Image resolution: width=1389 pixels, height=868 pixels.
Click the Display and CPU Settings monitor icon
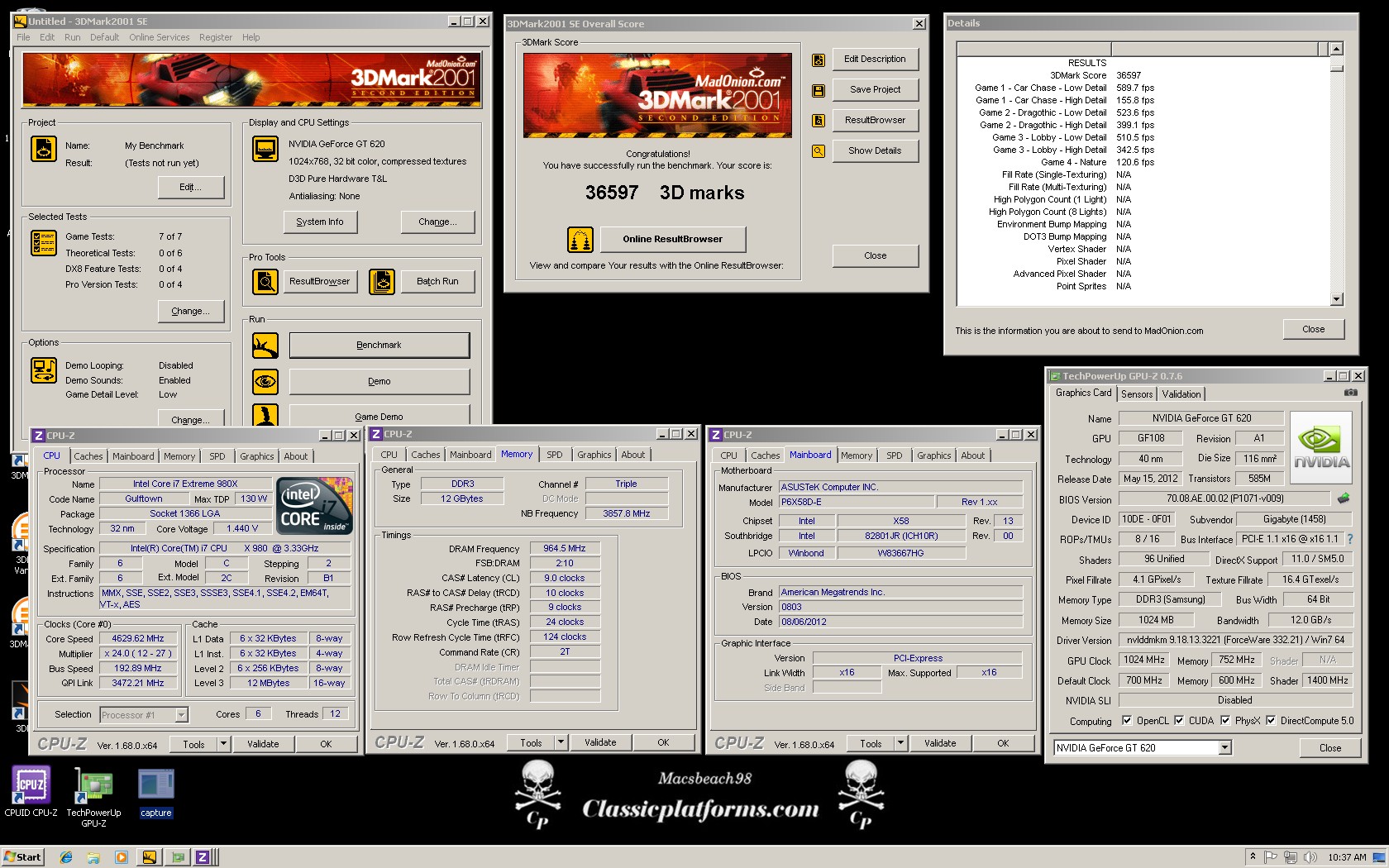pyautogui.click(x=265, y=149)
